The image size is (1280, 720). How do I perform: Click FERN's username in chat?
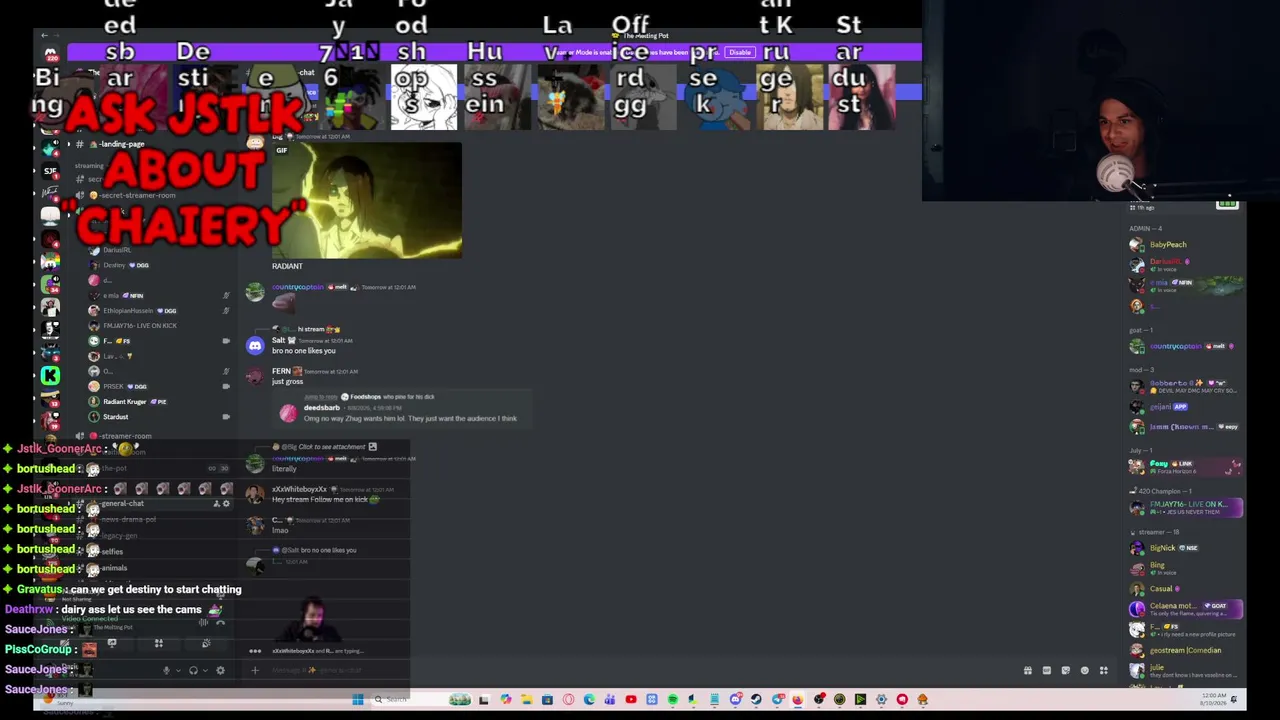[x=280, y=371]
